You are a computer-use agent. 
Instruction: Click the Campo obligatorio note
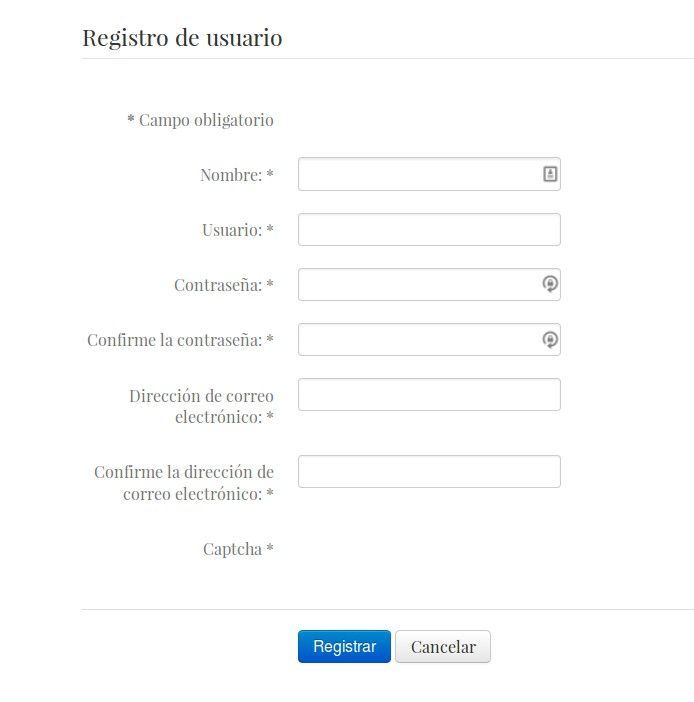(200, 120)
